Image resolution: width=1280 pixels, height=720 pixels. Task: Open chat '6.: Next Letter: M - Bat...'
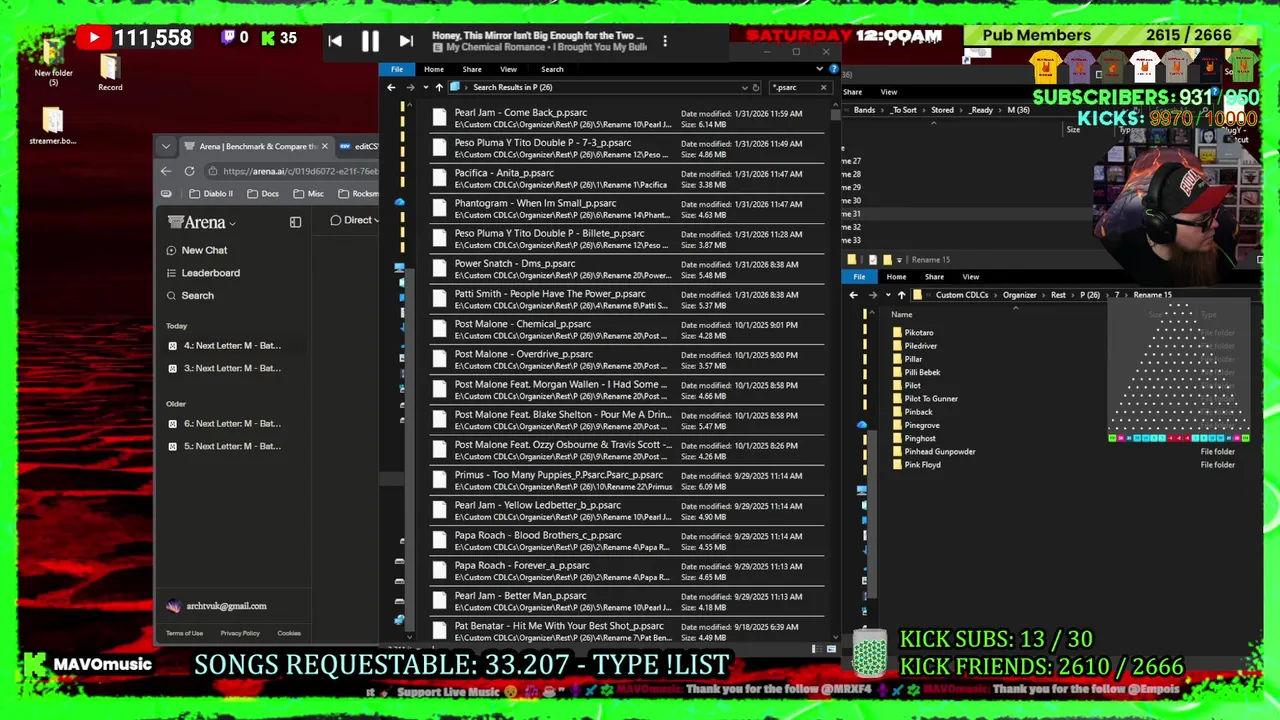pos(225,424)
